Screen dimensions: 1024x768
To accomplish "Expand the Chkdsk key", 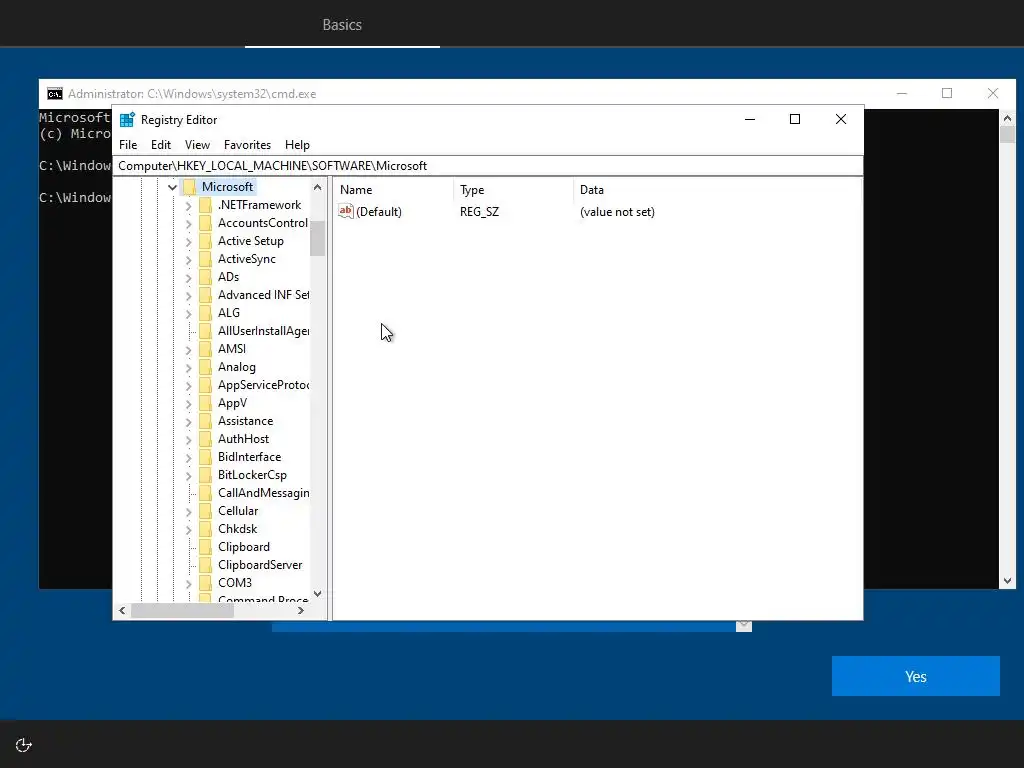I will point(189,529).
